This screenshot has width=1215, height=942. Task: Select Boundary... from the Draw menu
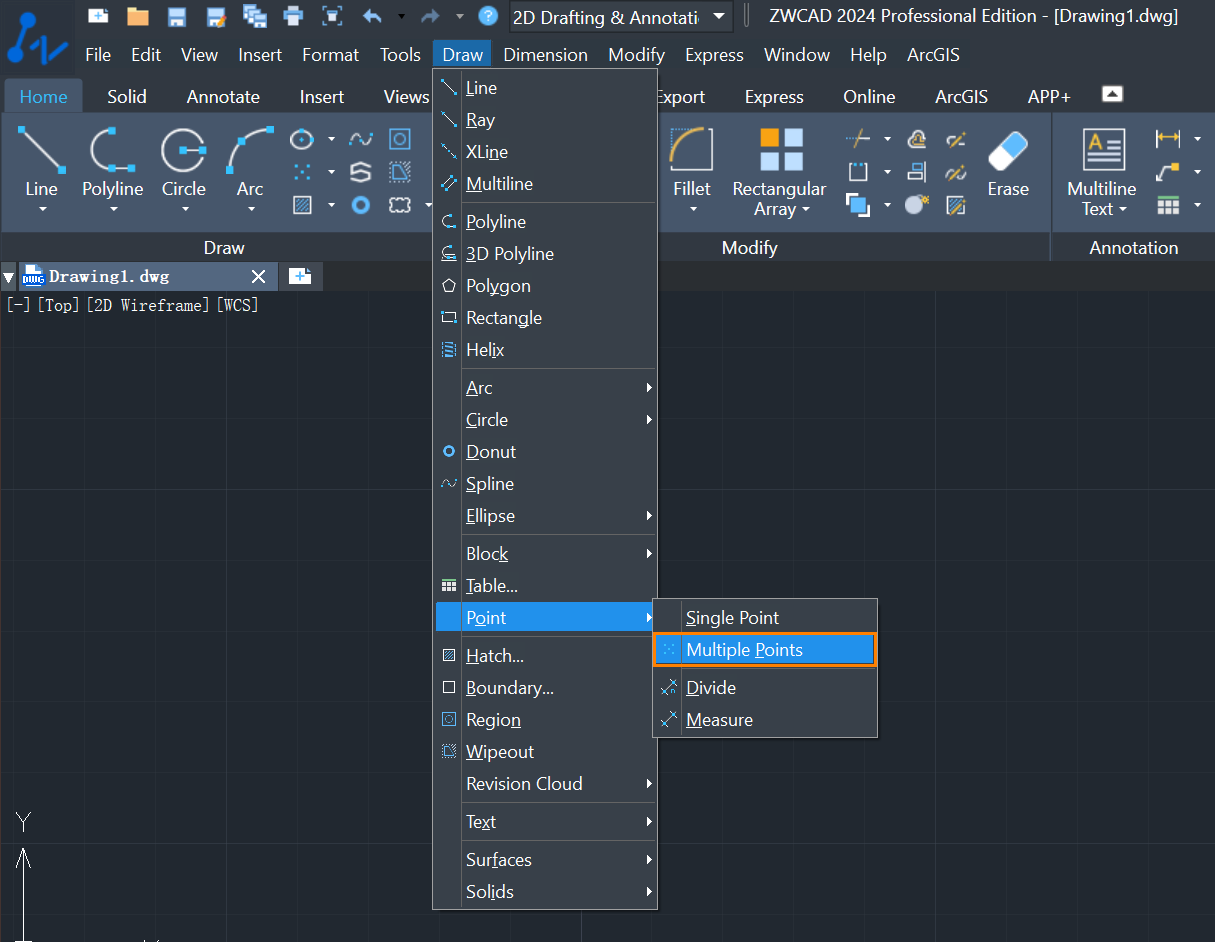tap(545, 688)
